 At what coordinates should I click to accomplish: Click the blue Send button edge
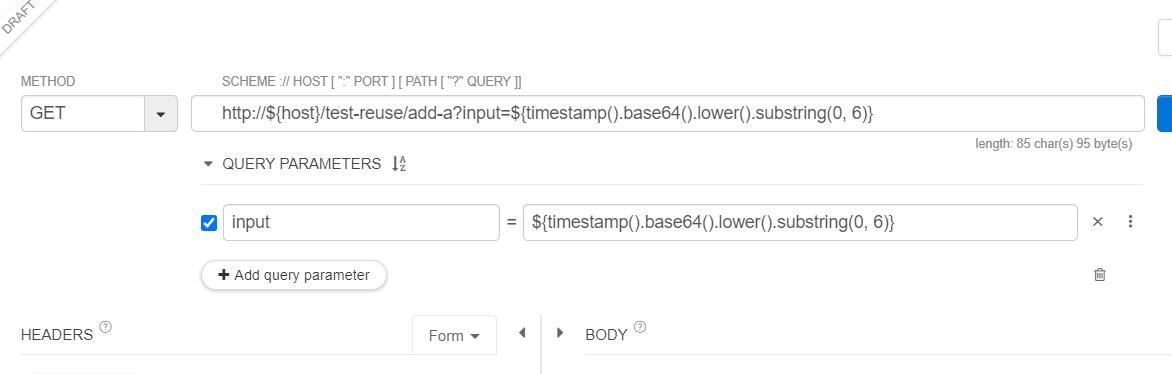point(1165,114)
